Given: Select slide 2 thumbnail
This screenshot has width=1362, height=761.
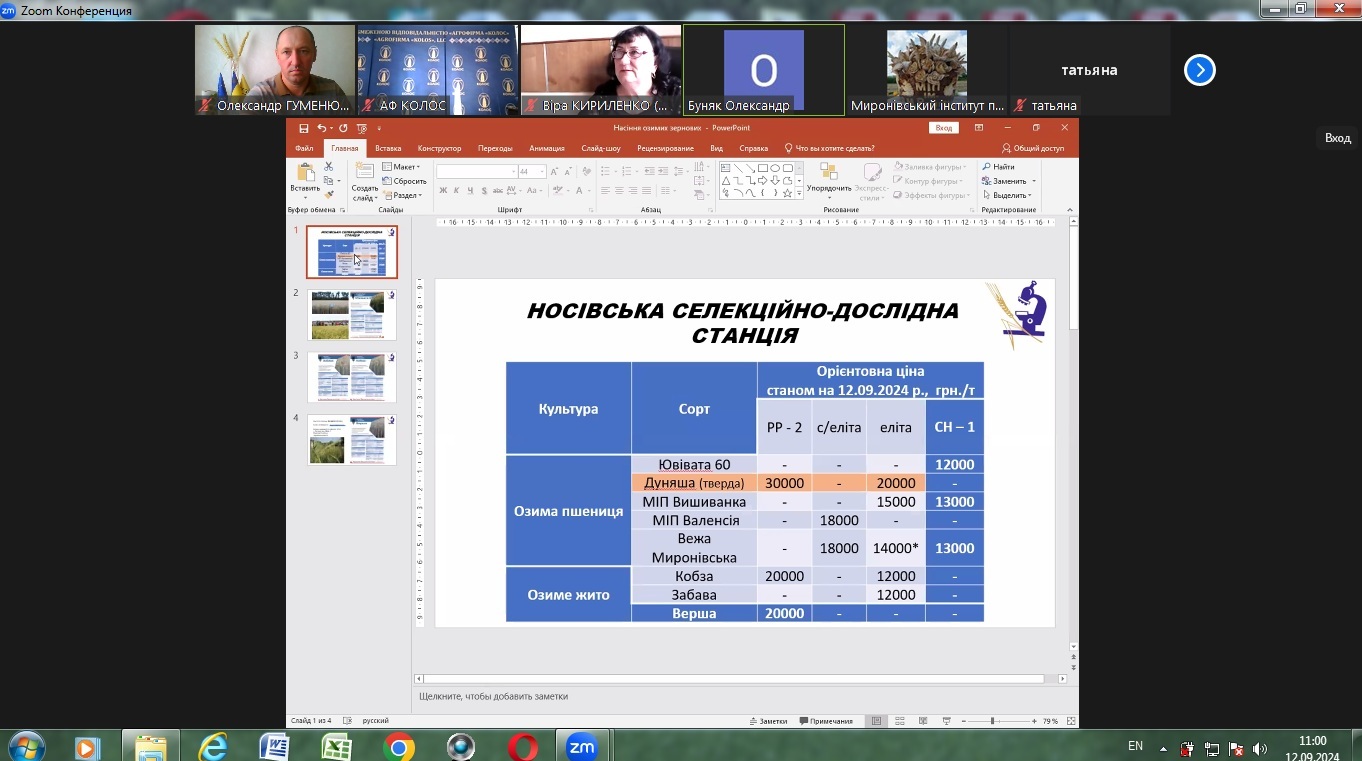Looking at the screenshot, I should (352, 314).
